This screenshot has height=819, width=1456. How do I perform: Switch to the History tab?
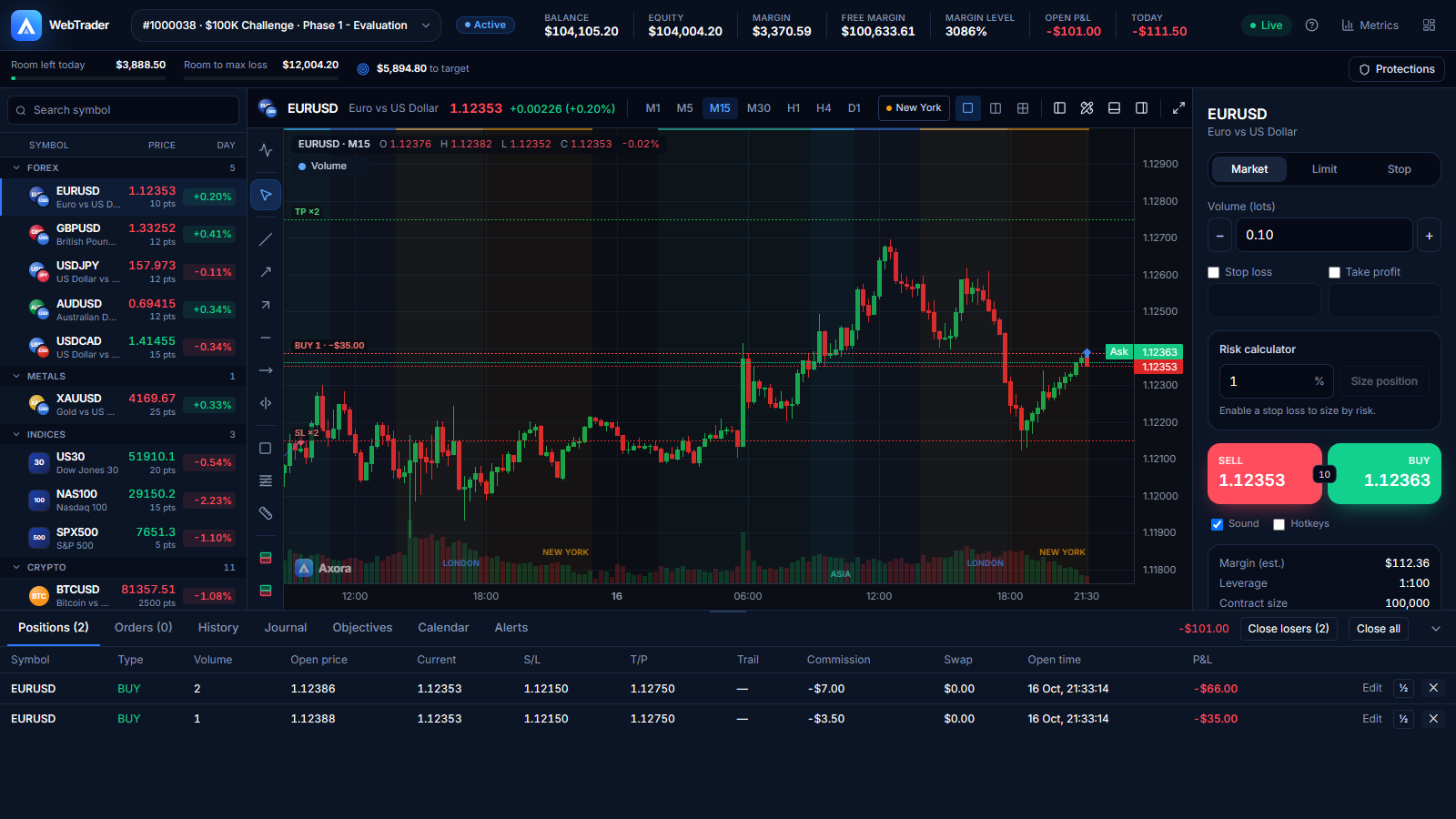(x=218, y=628)
